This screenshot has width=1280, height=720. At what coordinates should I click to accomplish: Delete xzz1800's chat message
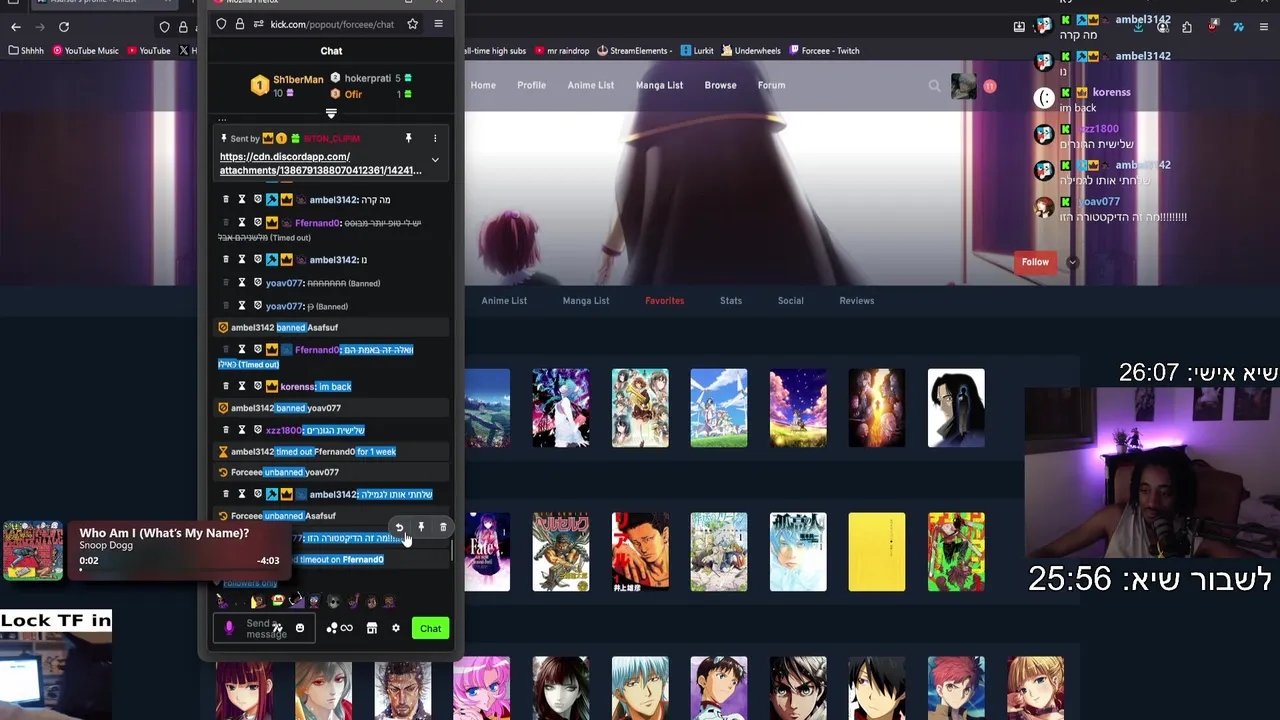click(x=226, y=430)
